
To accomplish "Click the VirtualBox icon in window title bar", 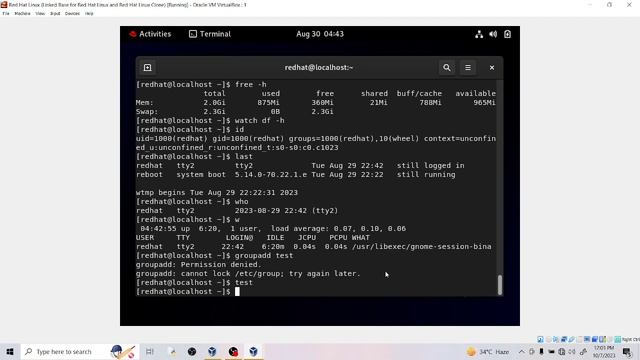I will [4, 4].
